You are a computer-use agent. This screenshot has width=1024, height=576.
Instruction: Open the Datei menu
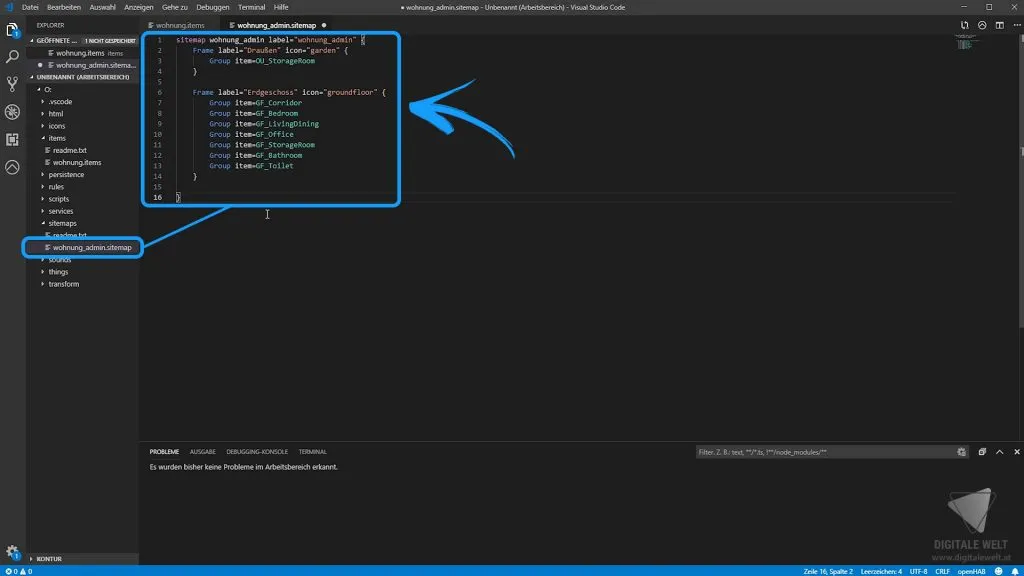pyautogui.click(x=30, y=7)
